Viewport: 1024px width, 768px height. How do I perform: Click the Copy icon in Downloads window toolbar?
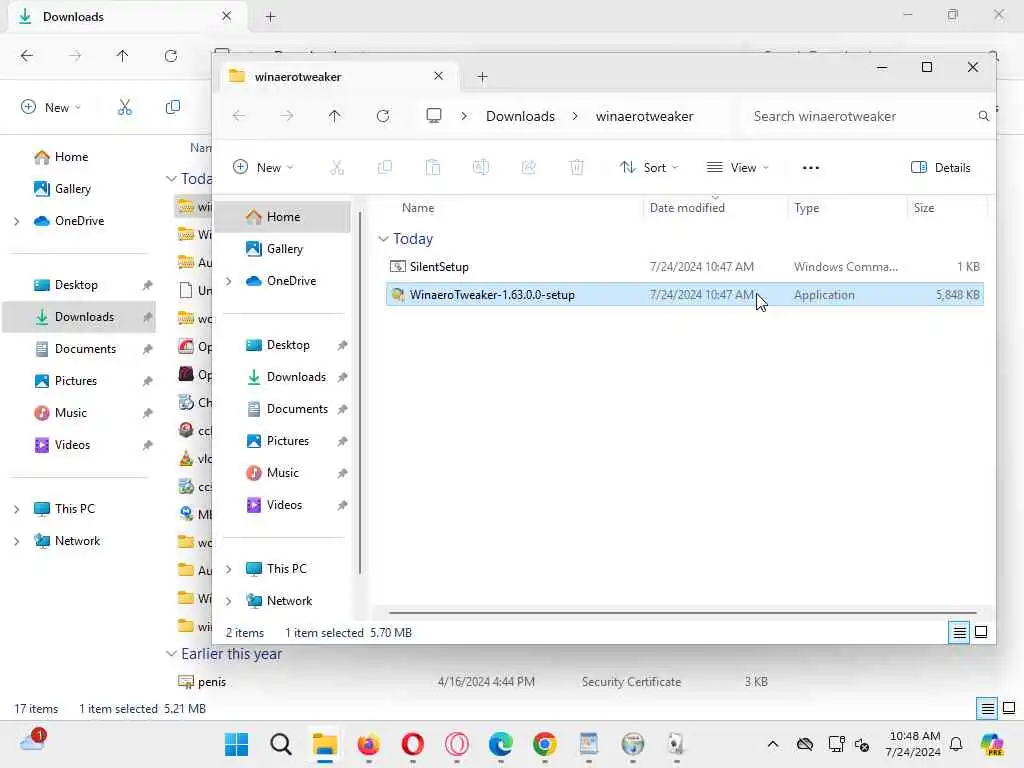click(172, 107)
